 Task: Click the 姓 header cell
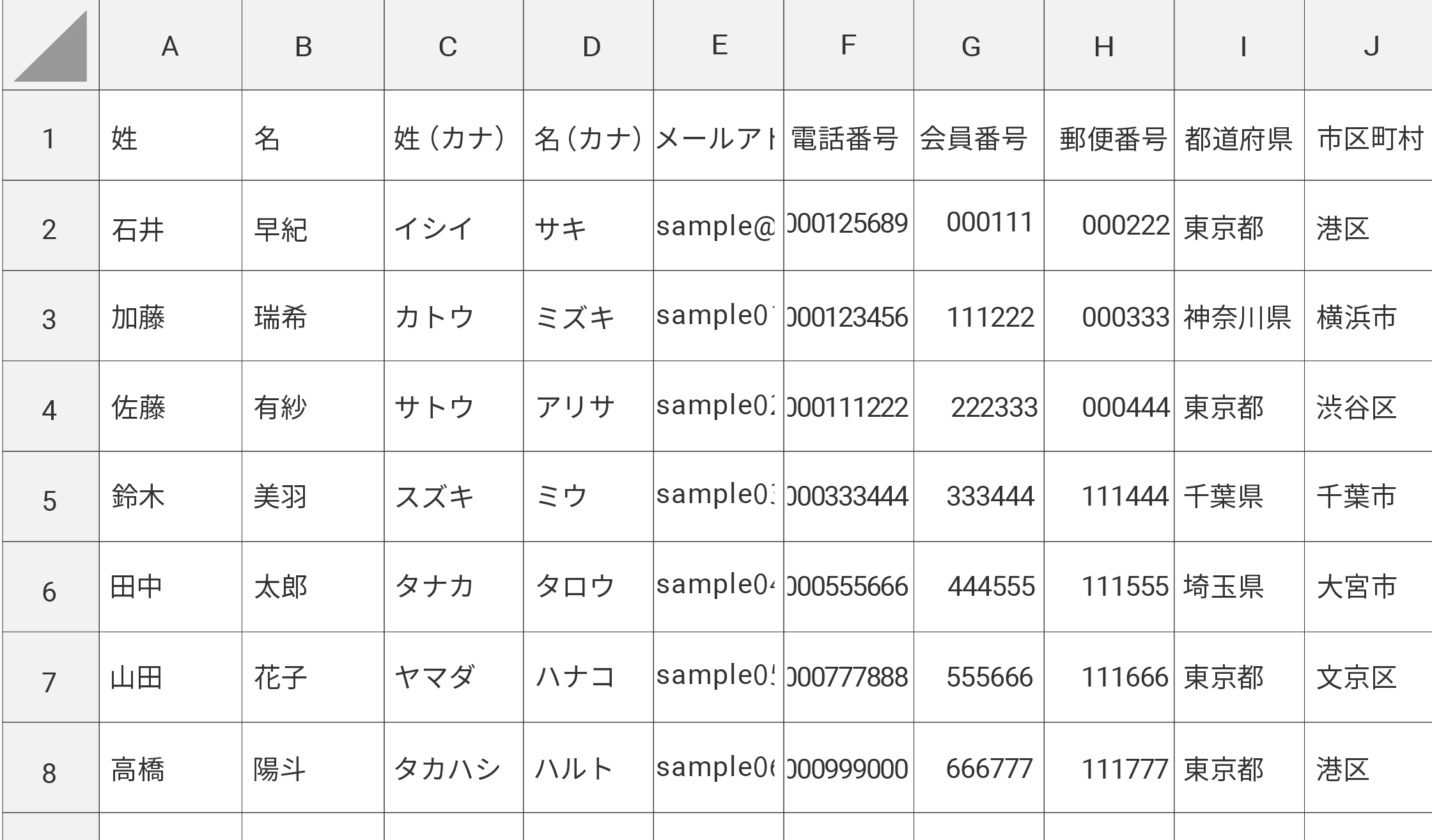coord(170,138)
